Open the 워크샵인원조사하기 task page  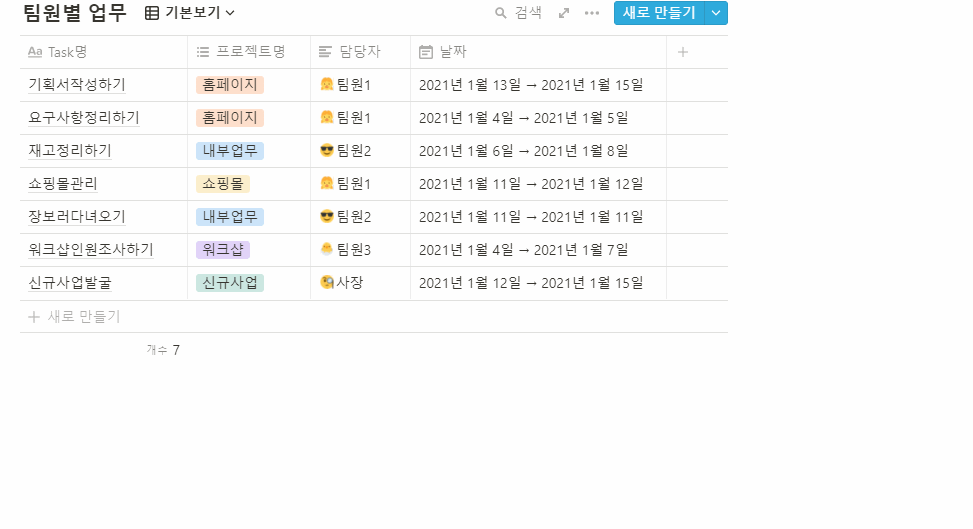click(91, 250)
